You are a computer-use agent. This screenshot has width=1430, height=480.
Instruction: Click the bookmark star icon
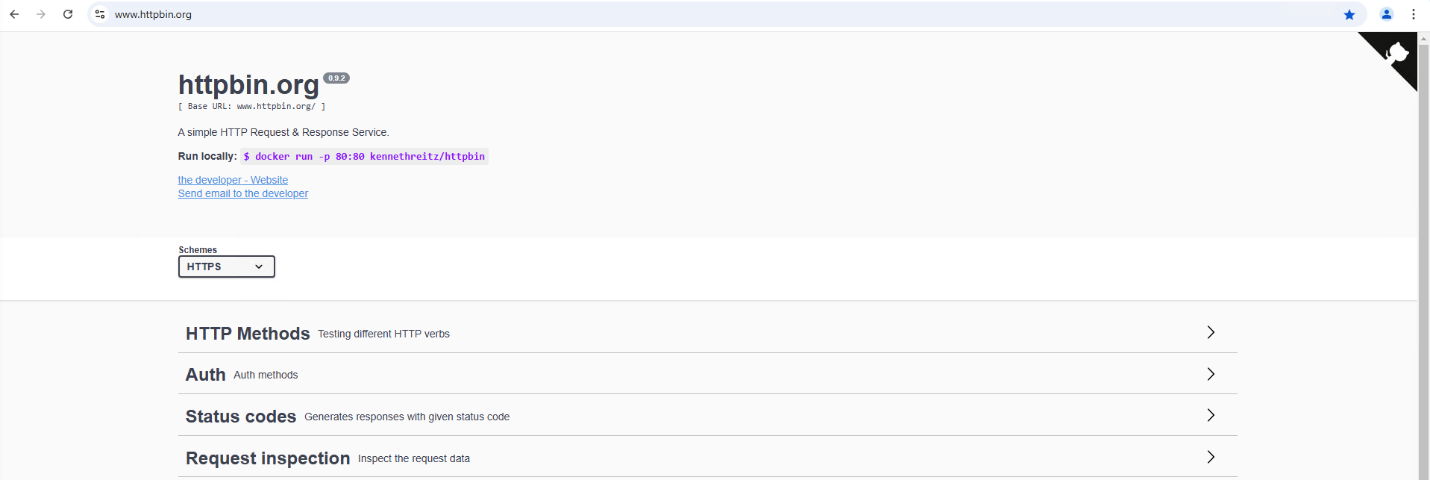pos(1349,14)
